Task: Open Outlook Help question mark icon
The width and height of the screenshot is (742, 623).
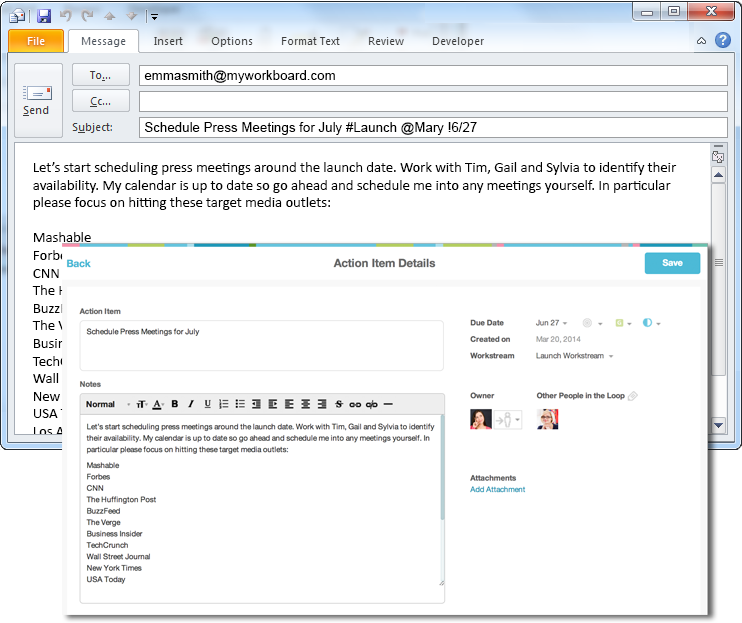Action: pyautogui.click(x=723, y=40)
